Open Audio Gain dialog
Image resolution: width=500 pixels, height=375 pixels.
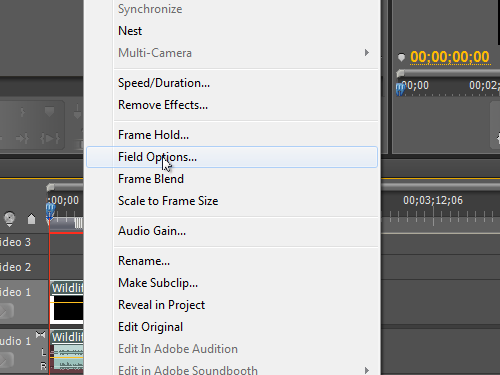pyautogui.click(x=152, y=231)
